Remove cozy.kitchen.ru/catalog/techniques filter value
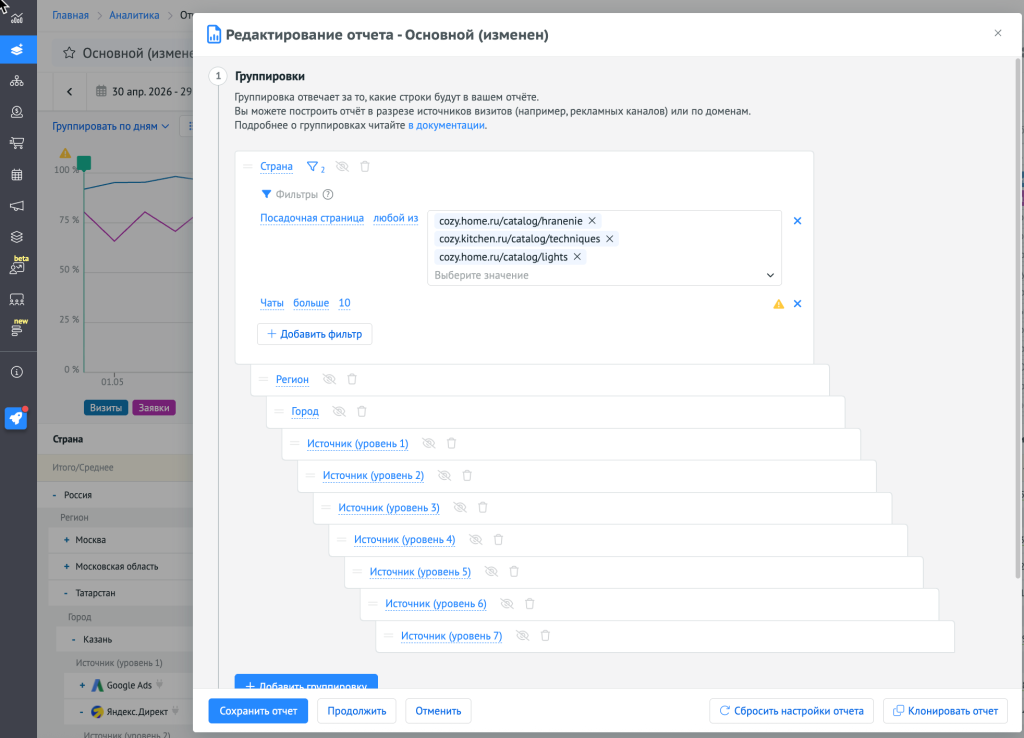This screenshot has width=1024, height=738. tap(609, 238)
